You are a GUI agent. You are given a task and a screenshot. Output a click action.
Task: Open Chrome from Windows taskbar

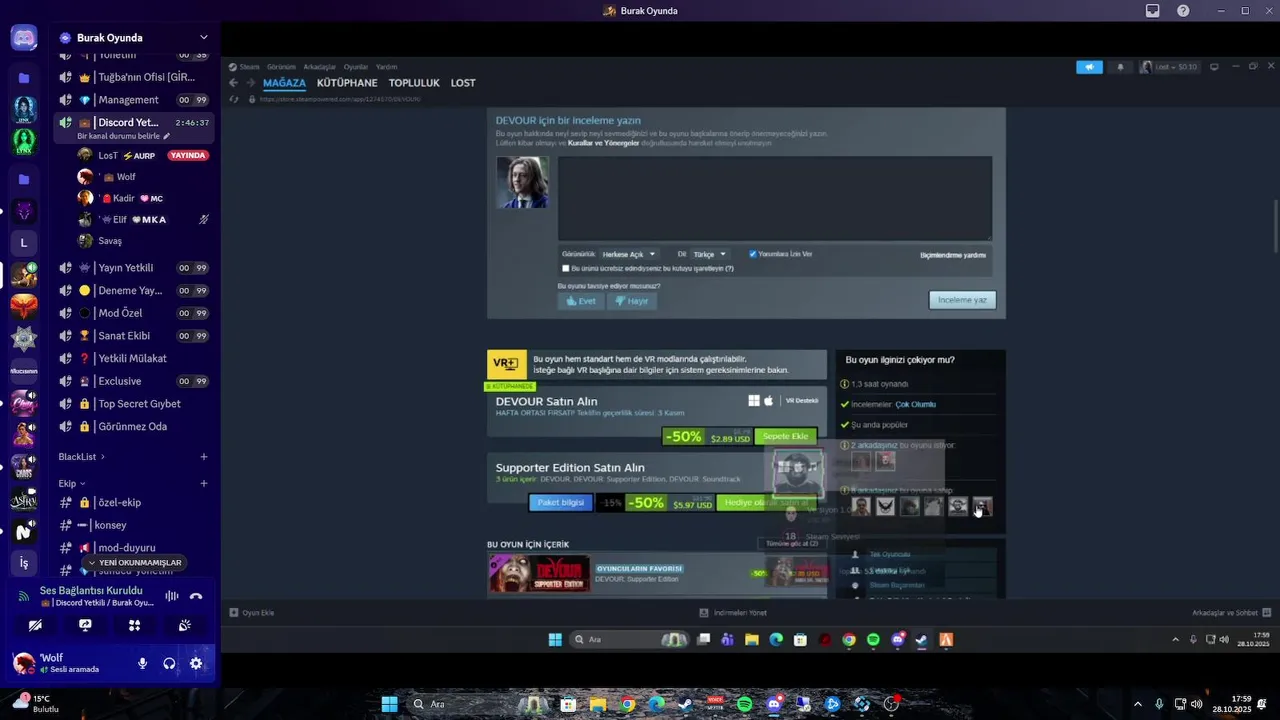pos(627,704)
